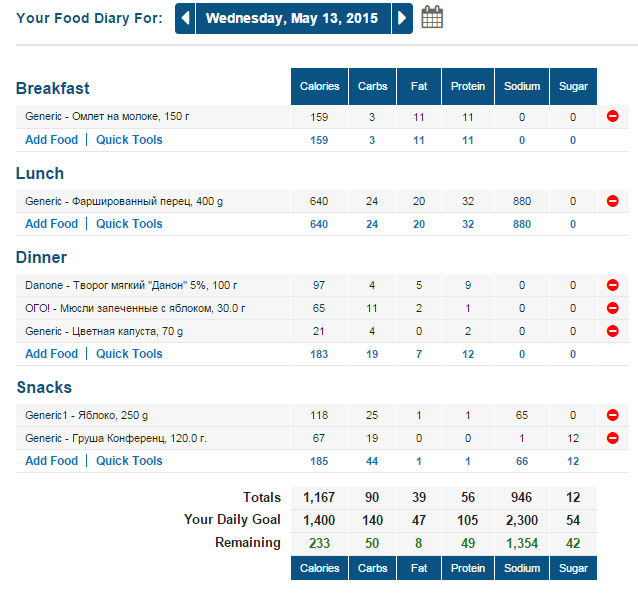
Task: Remove Груша Конференц snack entry
Action: point(612,438)
